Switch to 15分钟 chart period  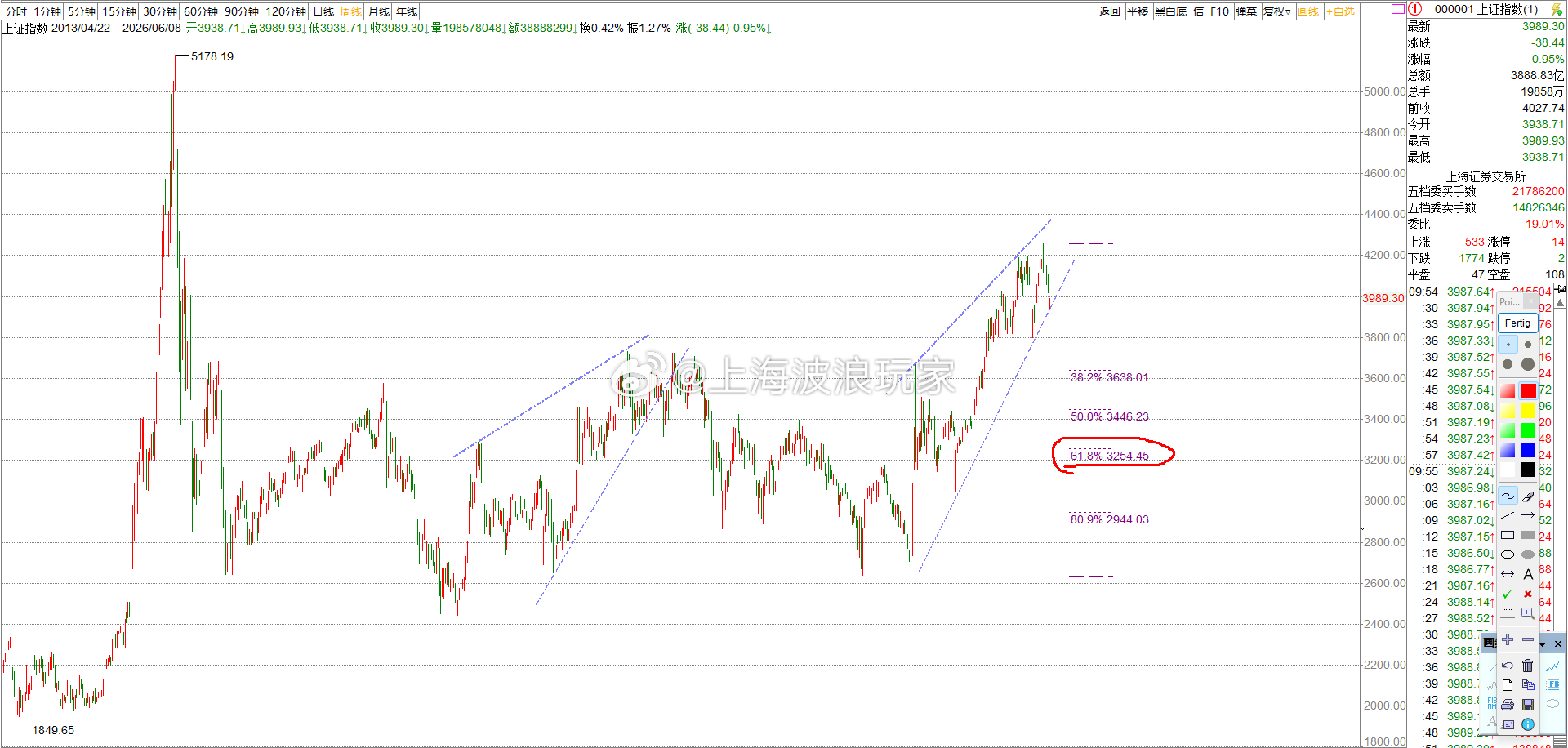click(x=119, y=11)
